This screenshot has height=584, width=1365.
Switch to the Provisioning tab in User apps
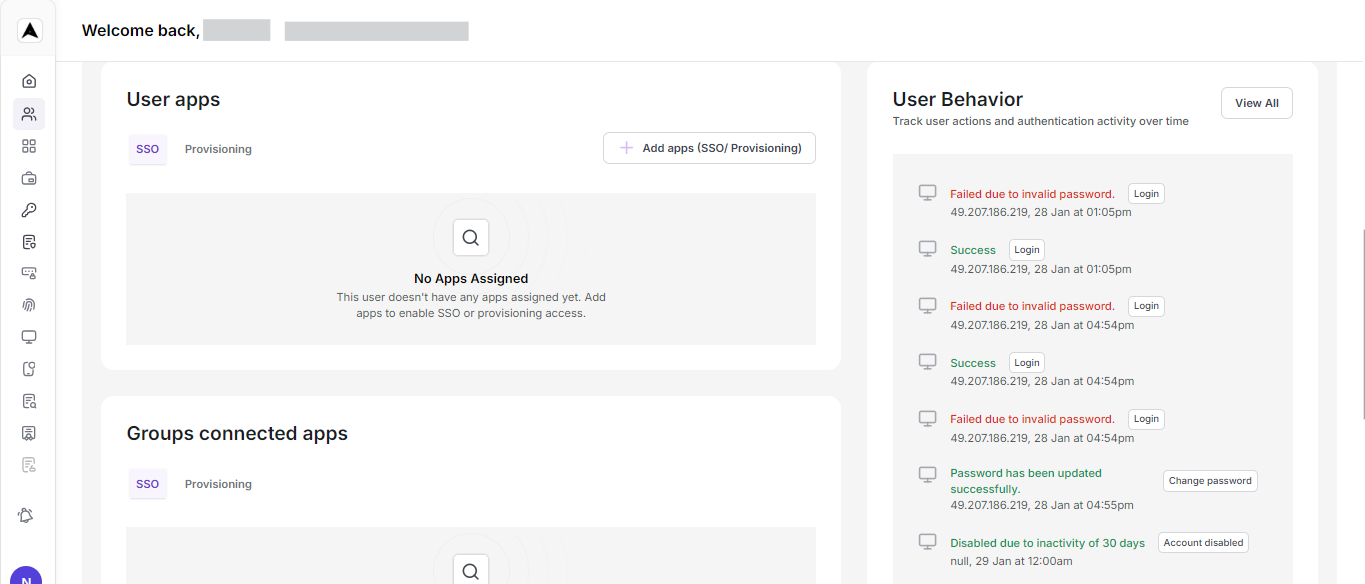[x=218, y=148]
